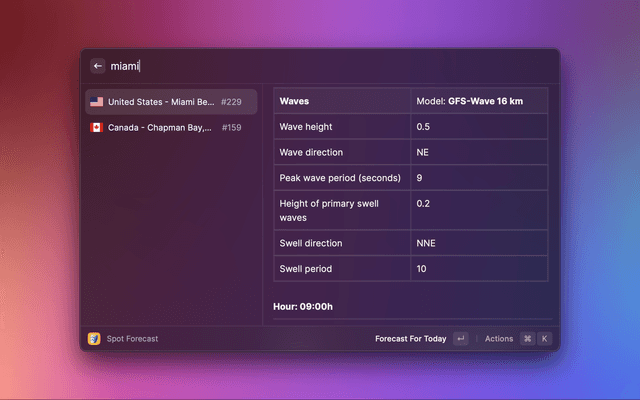Click the K key icon in footer

tap(545, 339)
